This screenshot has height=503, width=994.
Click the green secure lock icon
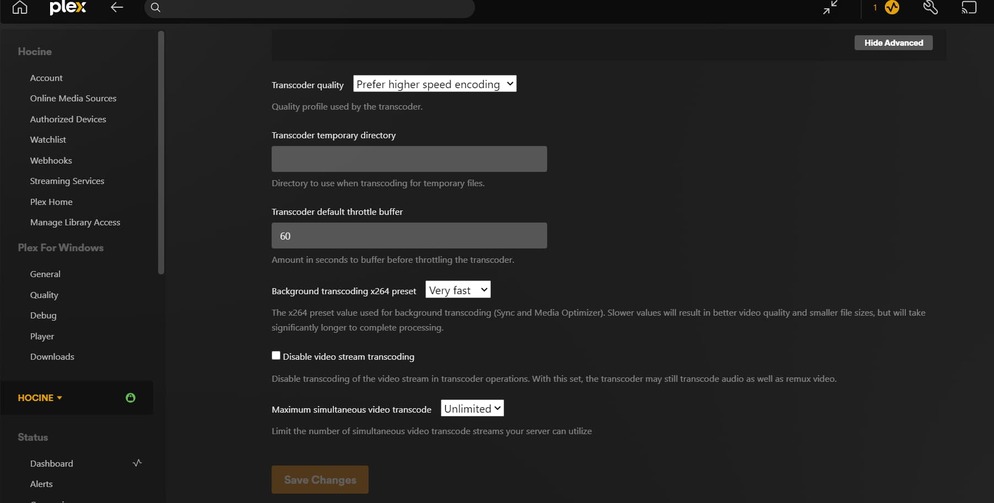coord(131,398)
